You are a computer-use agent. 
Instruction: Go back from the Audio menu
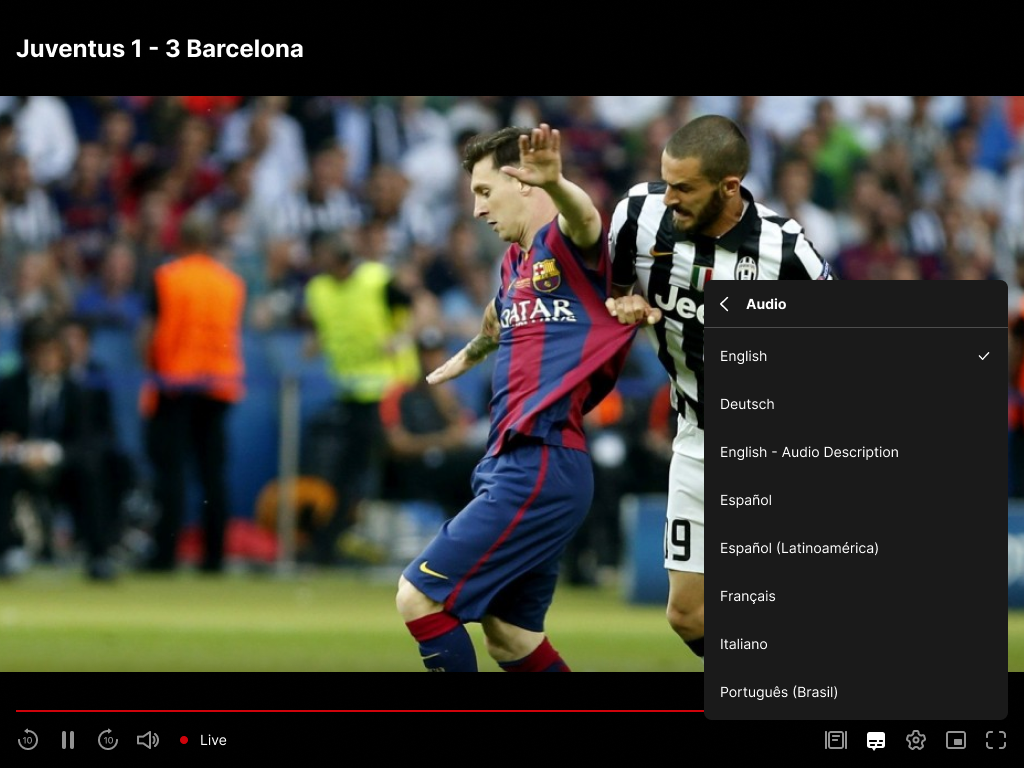724,304
